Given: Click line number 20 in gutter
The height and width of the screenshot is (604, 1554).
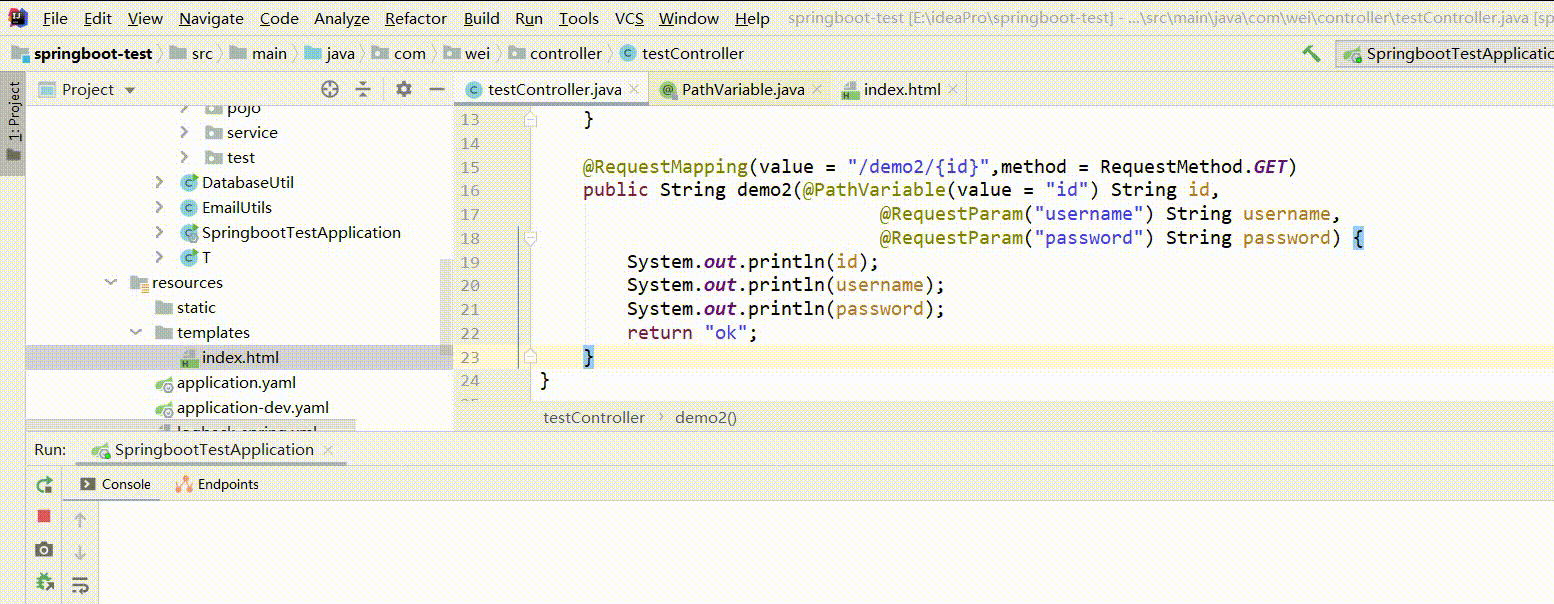Looking at the screenshot, I should click(470, 286).
